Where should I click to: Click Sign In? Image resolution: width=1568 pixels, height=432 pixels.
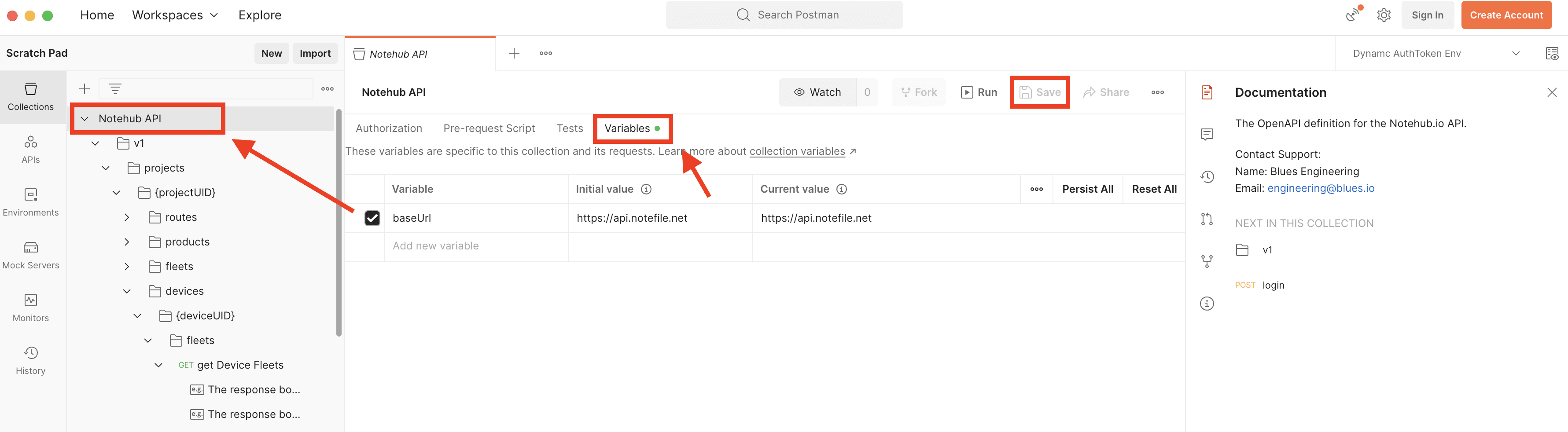pyautogui.click(x=1428, y=15)
